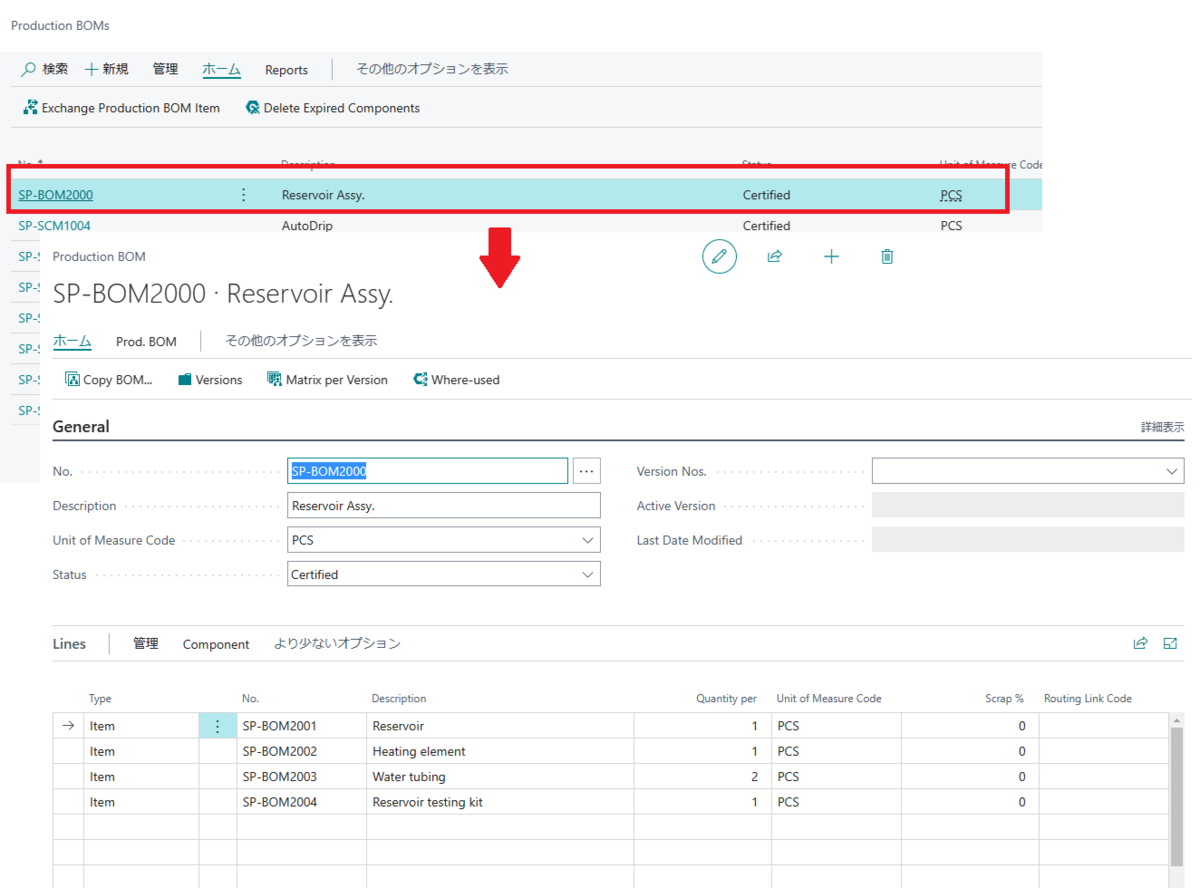Open three-dot menu on SP-BOM2001 line

[x=218, y=726]
